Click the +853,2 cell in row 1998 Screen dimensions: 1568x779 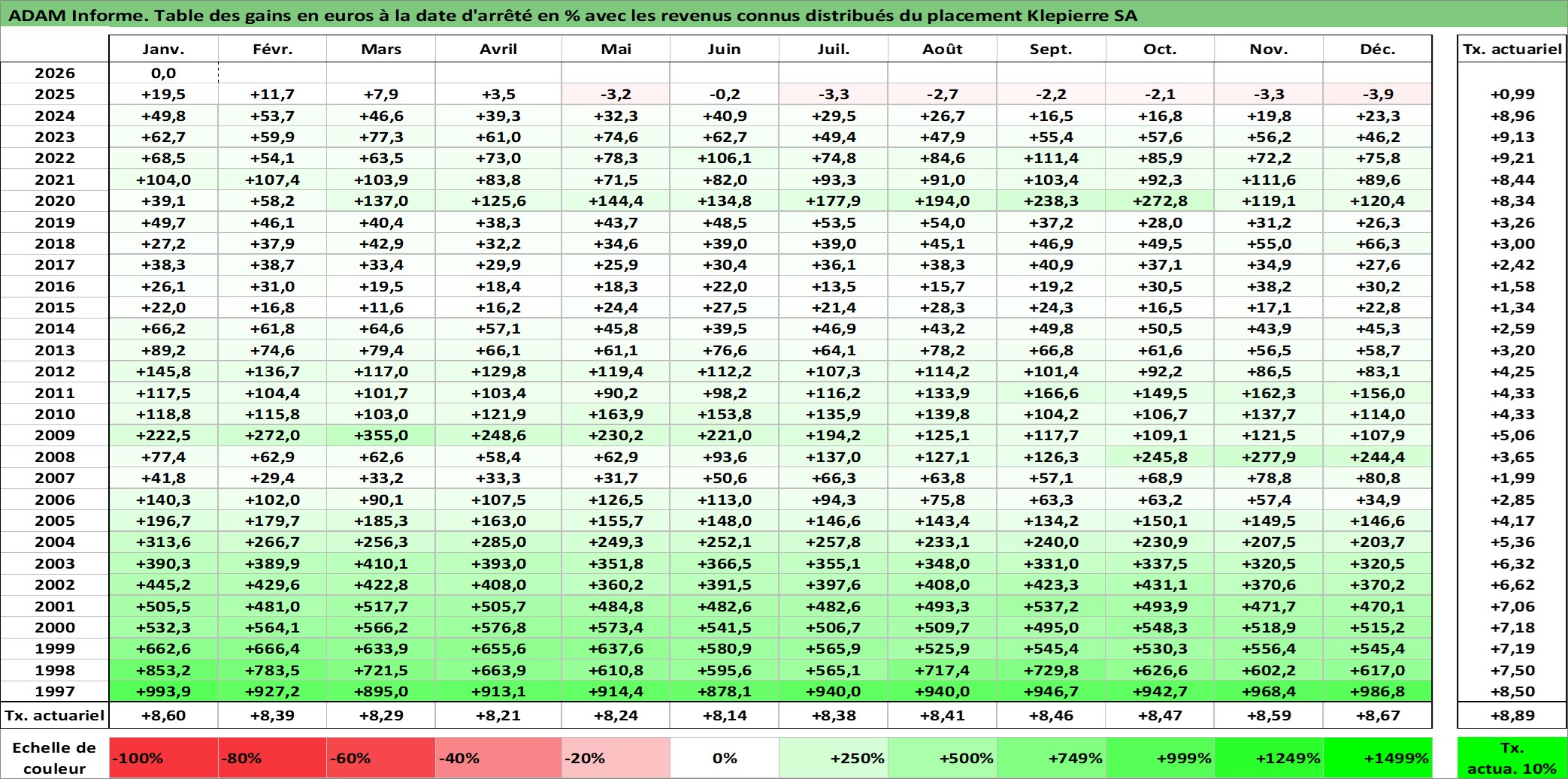(x=163, y=670)
